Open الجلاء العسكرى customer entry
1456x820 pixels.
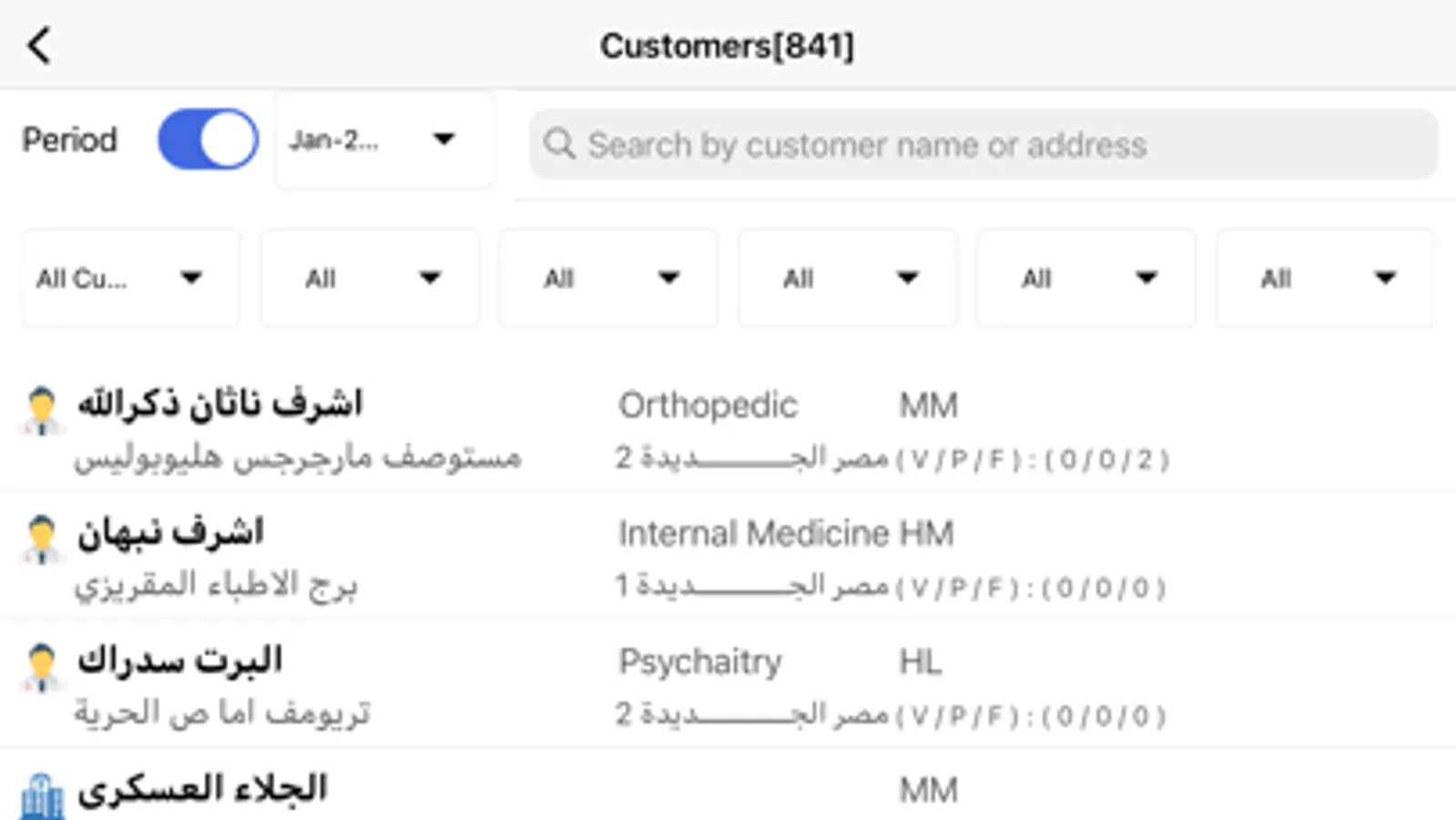click(x=202, y=789)
